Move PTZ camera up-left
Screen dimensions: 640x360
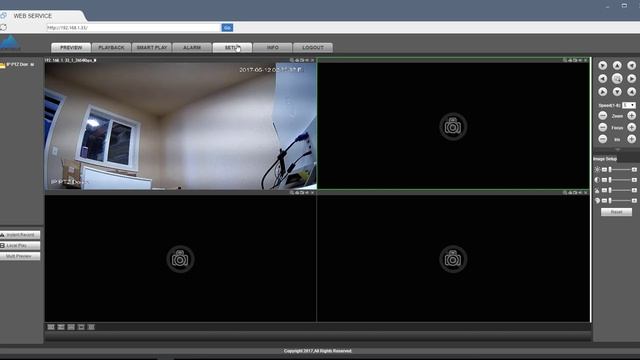coord(602,65)
